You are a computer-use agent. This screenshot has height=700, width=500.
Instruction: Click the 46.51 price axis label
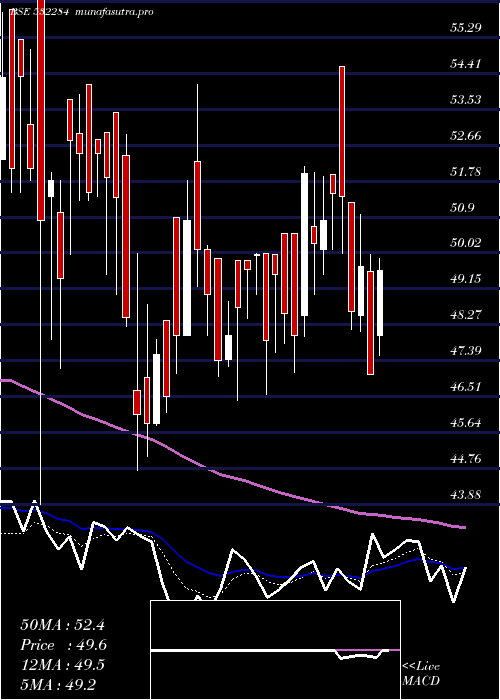(x=466, y=387)
